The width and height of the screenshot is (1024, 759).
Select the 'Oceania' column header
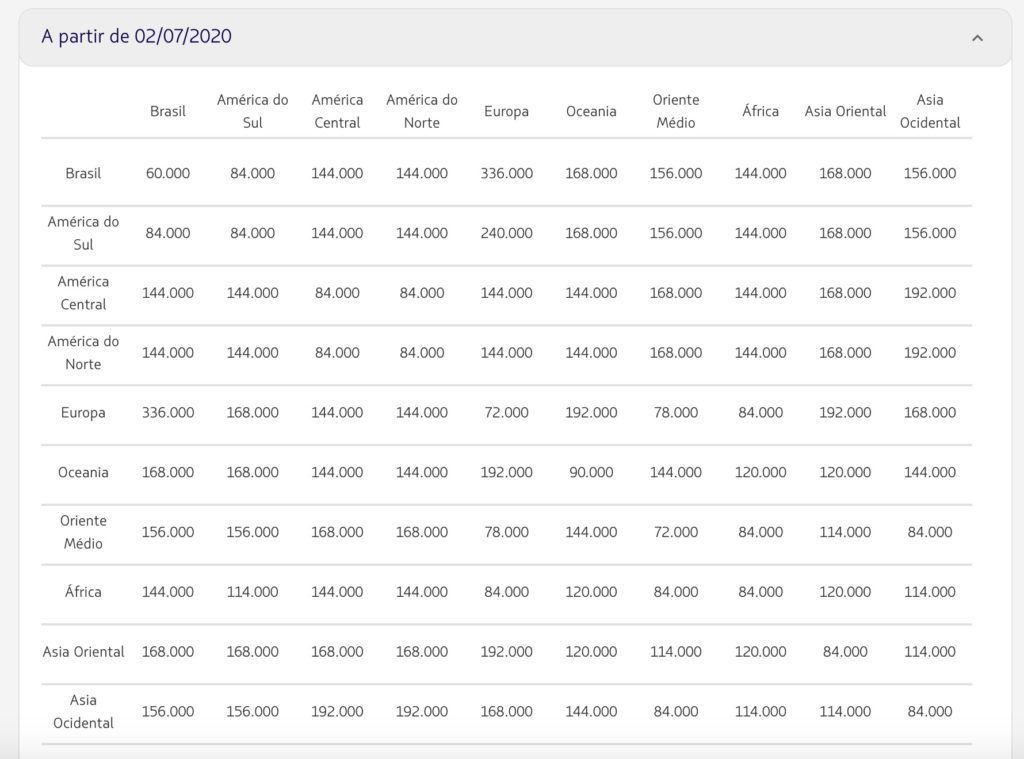point(591,111)
